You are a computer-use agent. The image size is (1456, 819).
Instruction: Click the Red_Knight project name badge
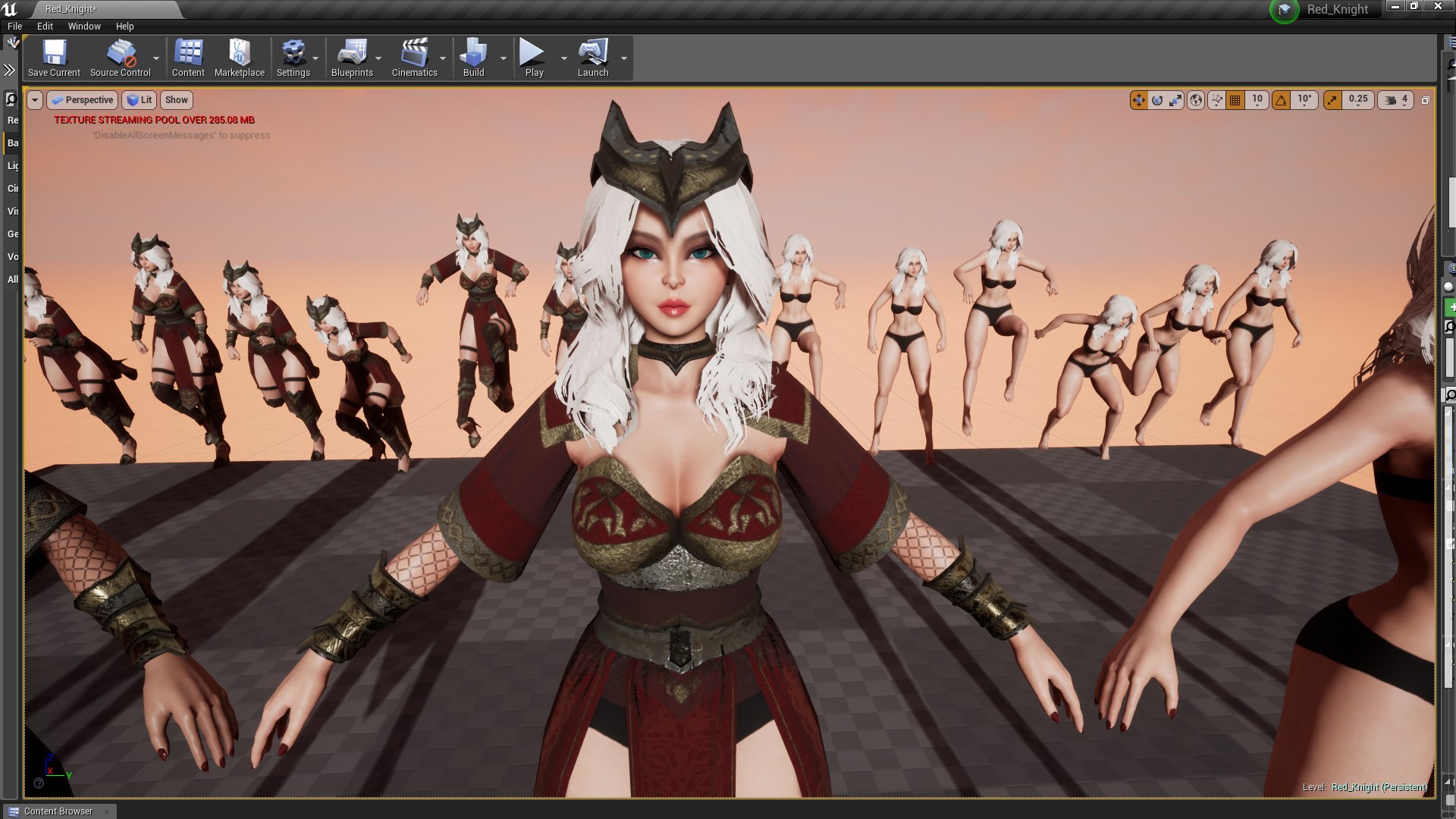pos(1337,9)
